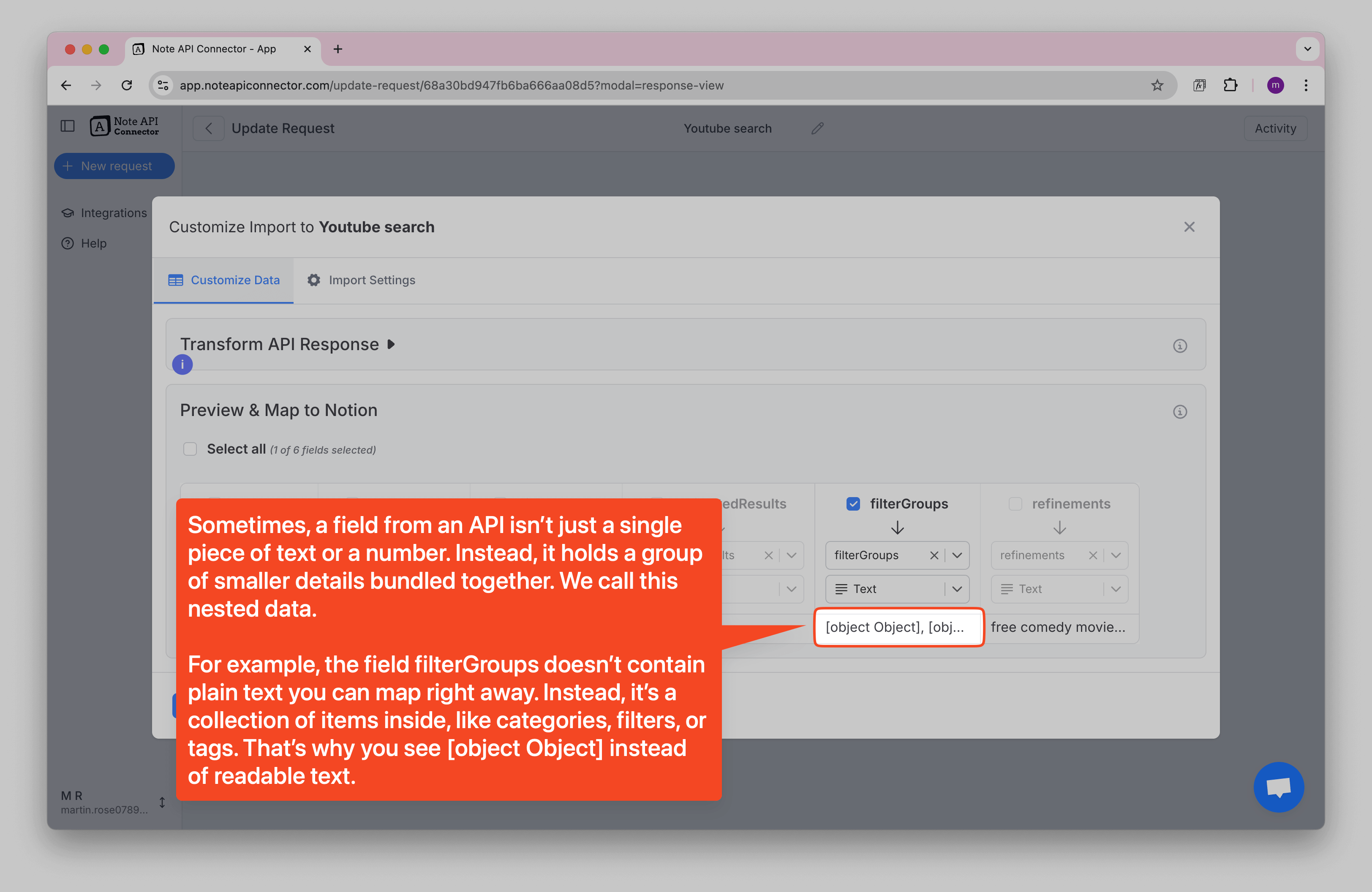Click the info icon beside Transform API Response
This screenshot has width=1372, height=892.
[x=1179, y=346]
